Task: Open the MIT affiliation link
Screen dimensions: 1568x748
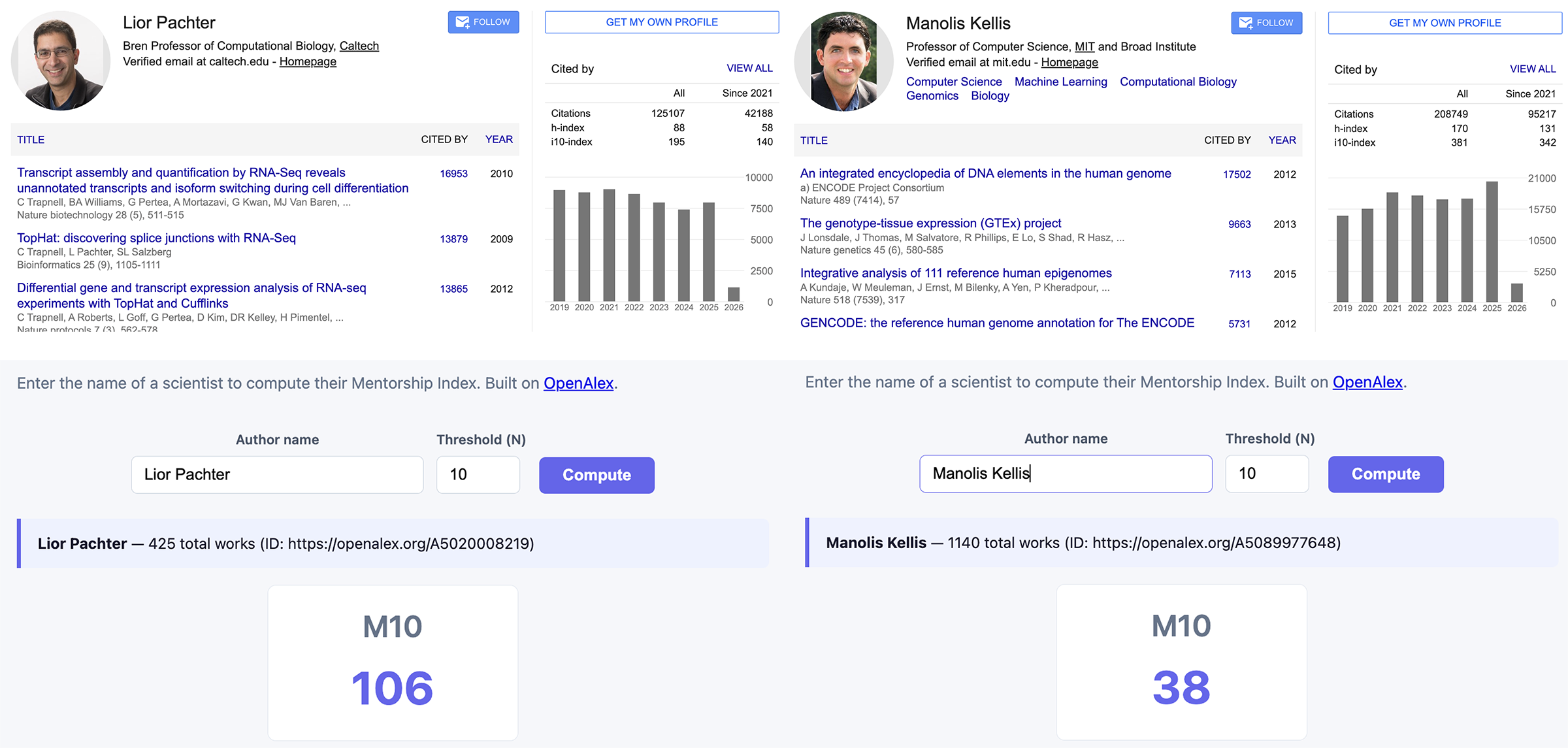Action: (1085, 46)
